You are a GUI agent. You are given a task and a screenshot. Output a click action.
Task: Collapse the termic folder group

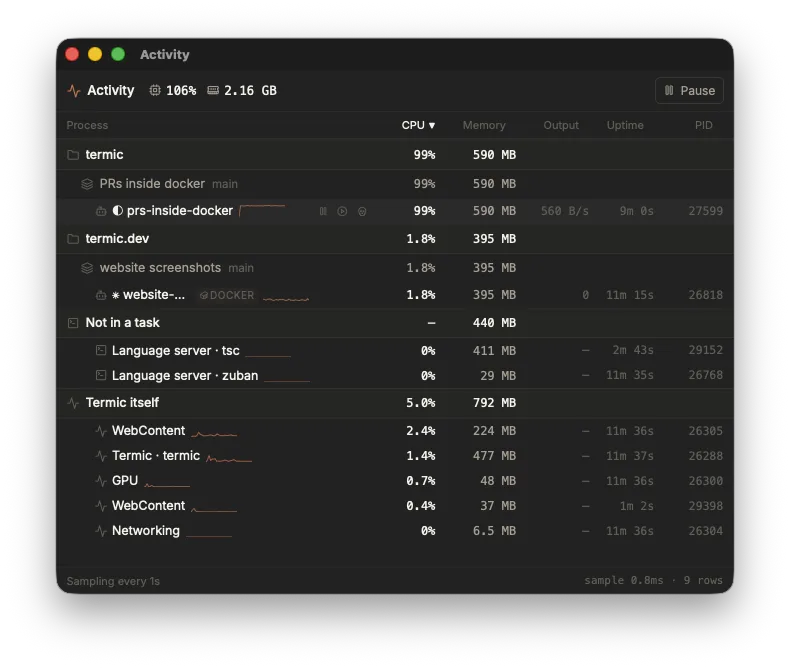[x=395, y=155]
